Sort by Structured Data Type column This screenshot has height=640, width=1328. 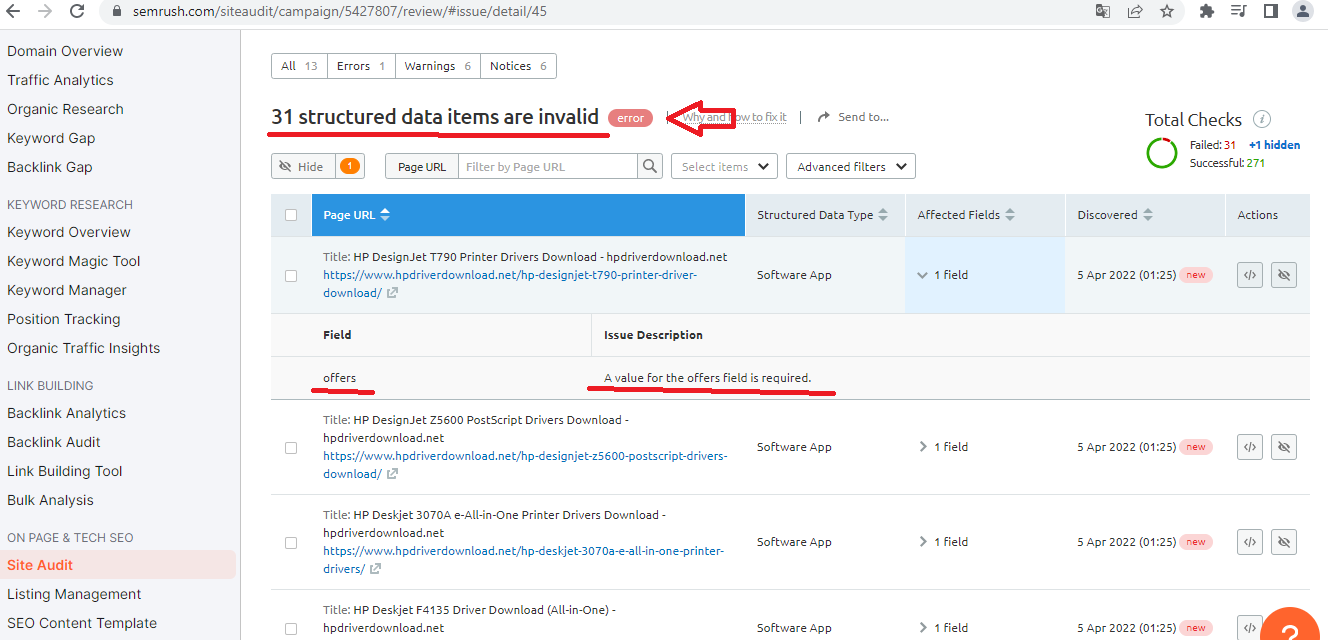(823, 215)
